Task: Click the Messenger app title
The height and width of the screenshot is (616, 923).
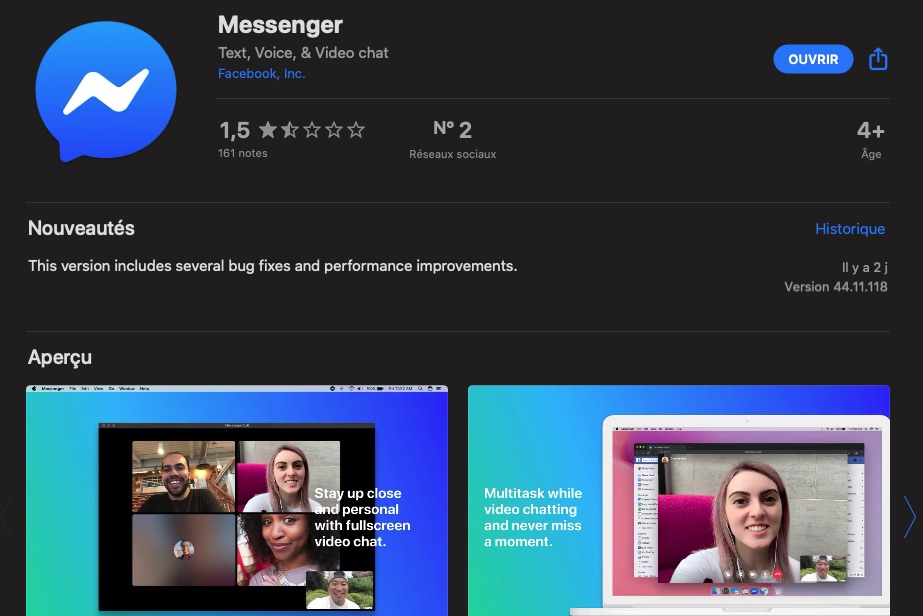Action: coord(280,25)
